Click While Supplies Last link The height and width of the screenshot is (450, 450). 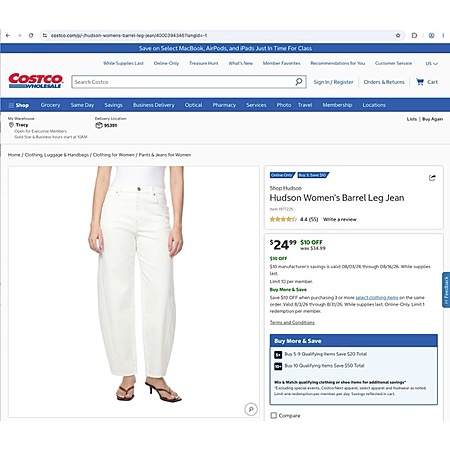tap(123, 63)
